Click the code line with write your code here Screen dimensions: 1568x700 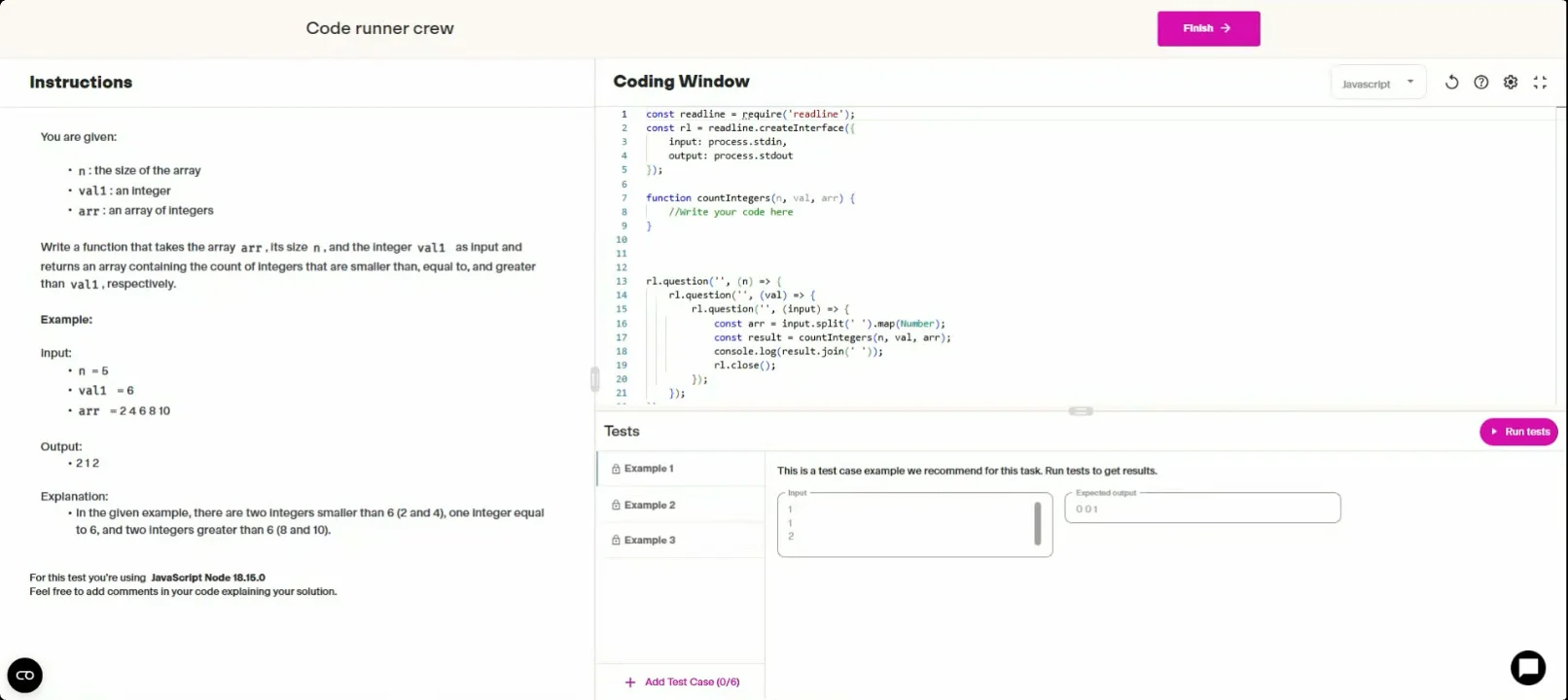click(x=731, y=212)
